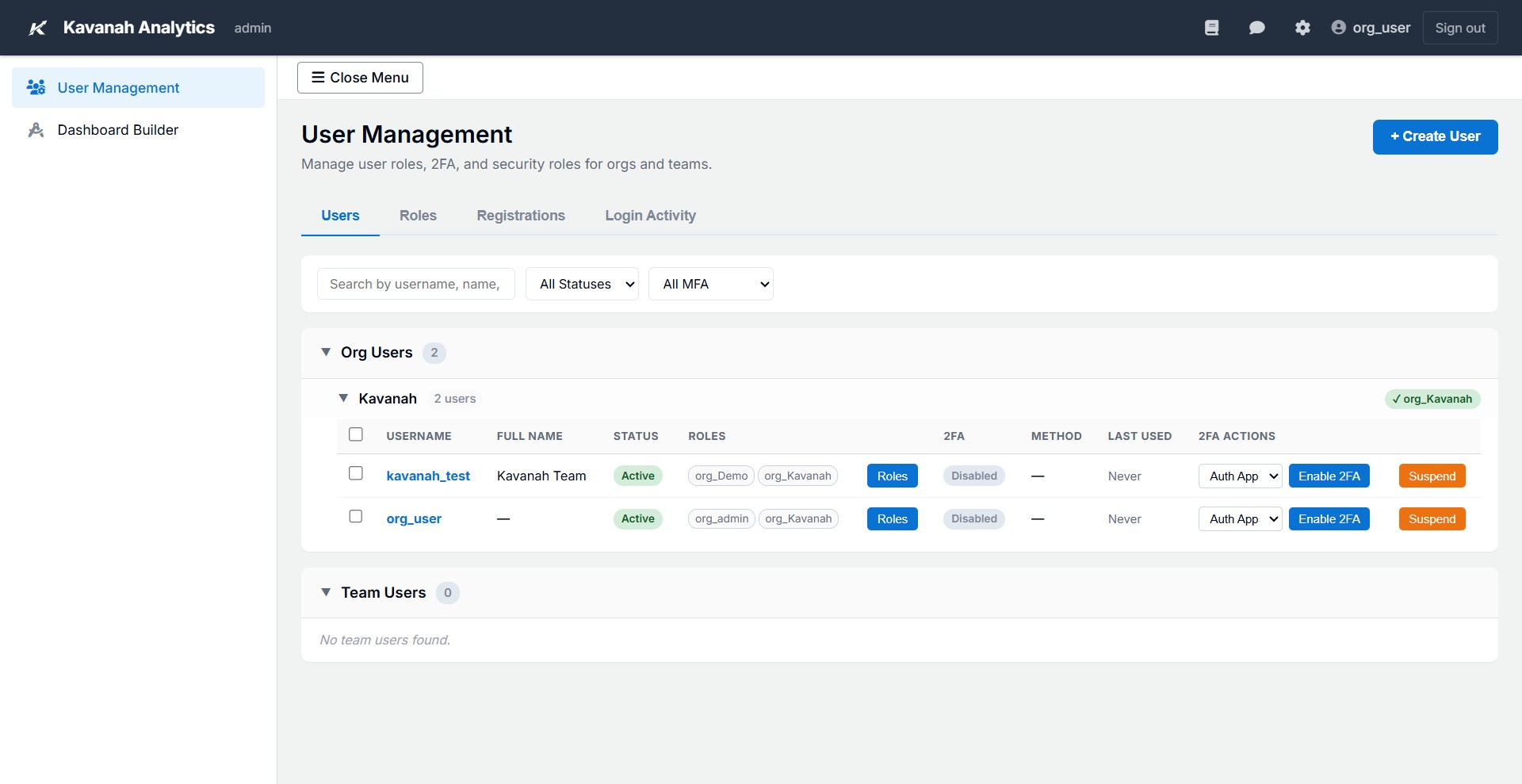Open the chat messages icon
1522x784 pixels.
coord(1256,27)
